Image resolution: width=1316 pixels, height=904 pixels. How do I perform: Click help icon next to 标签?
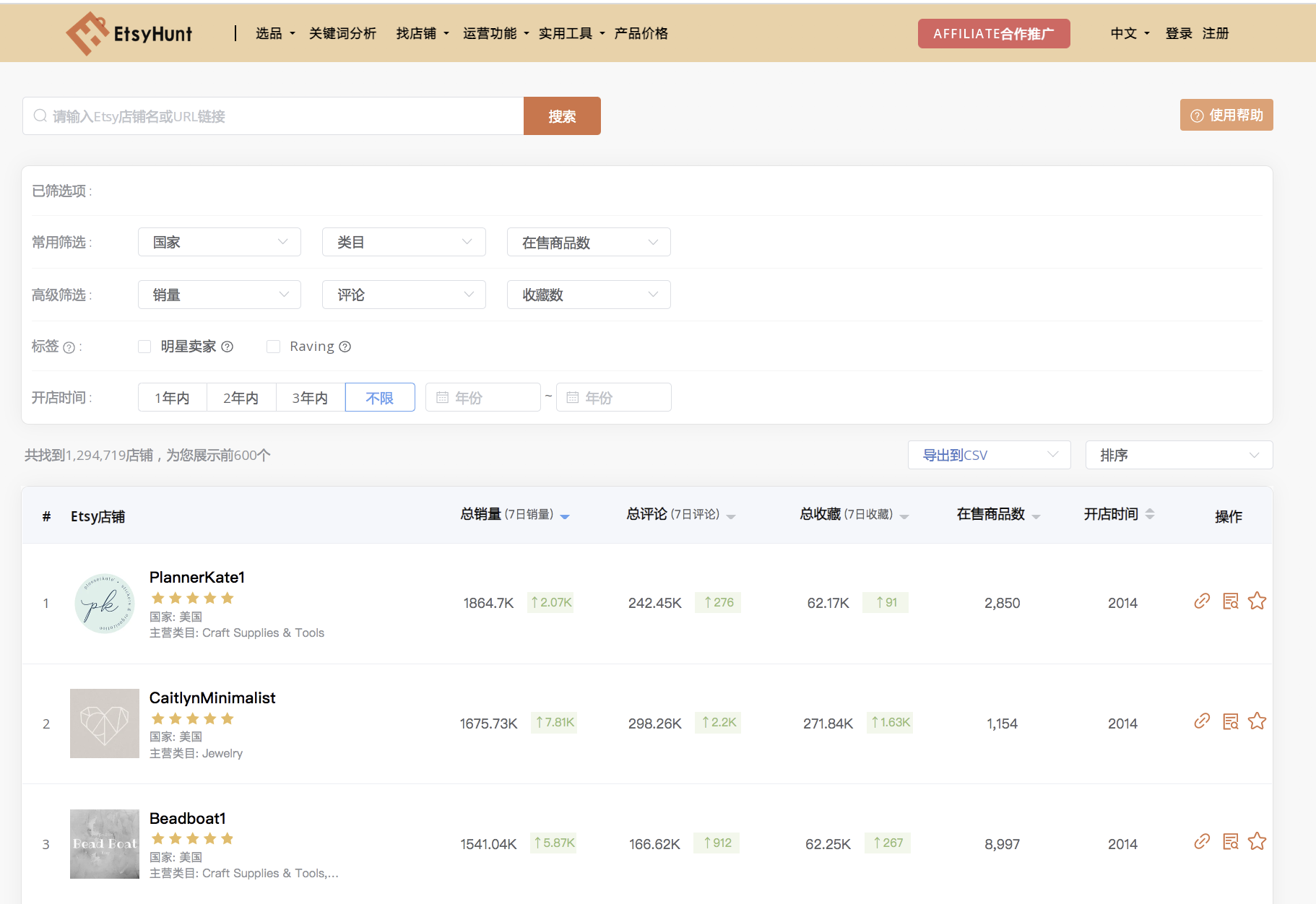coord(69,347)
